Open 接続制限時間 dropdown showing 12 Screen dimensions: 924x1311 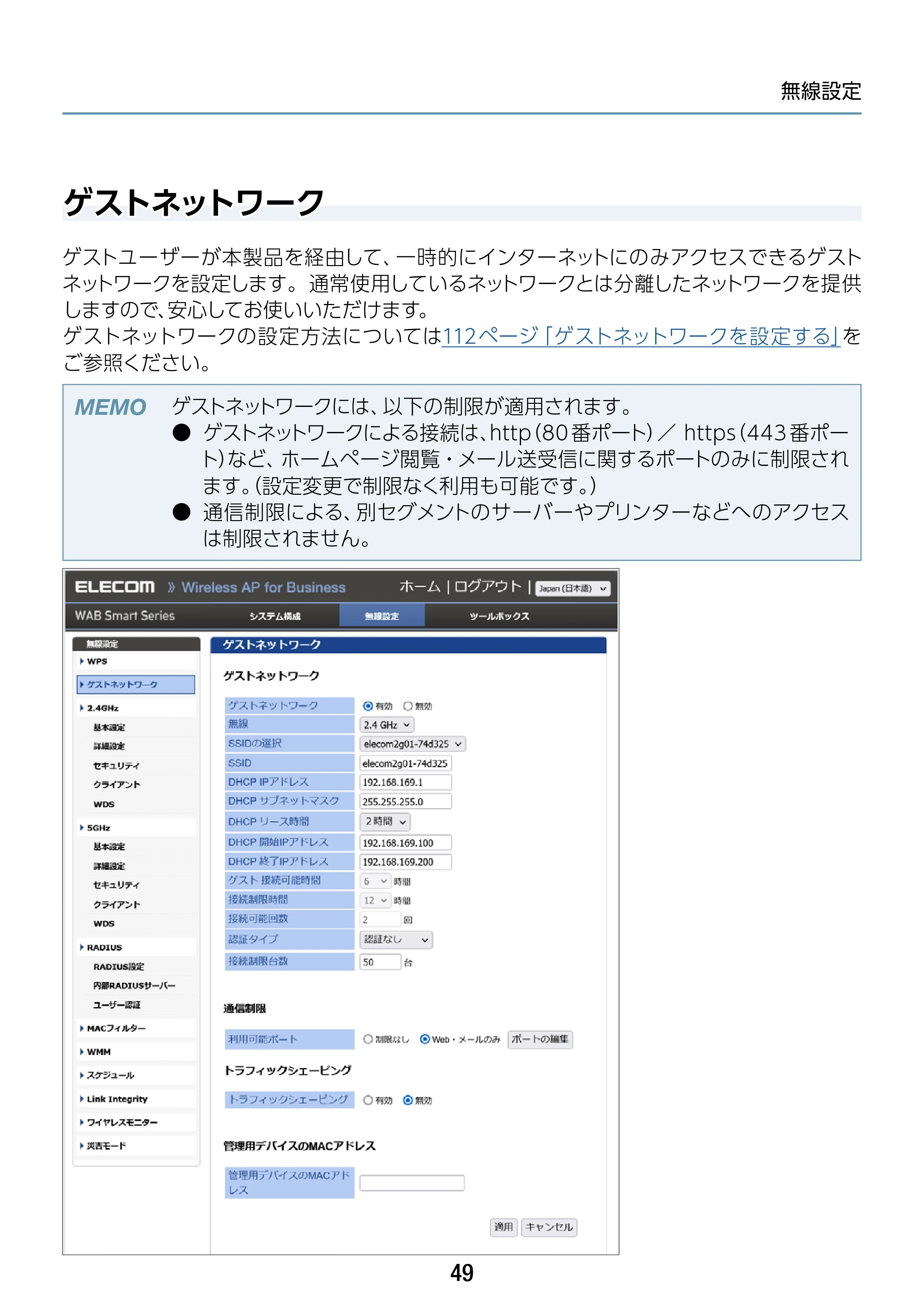(375, 900)
